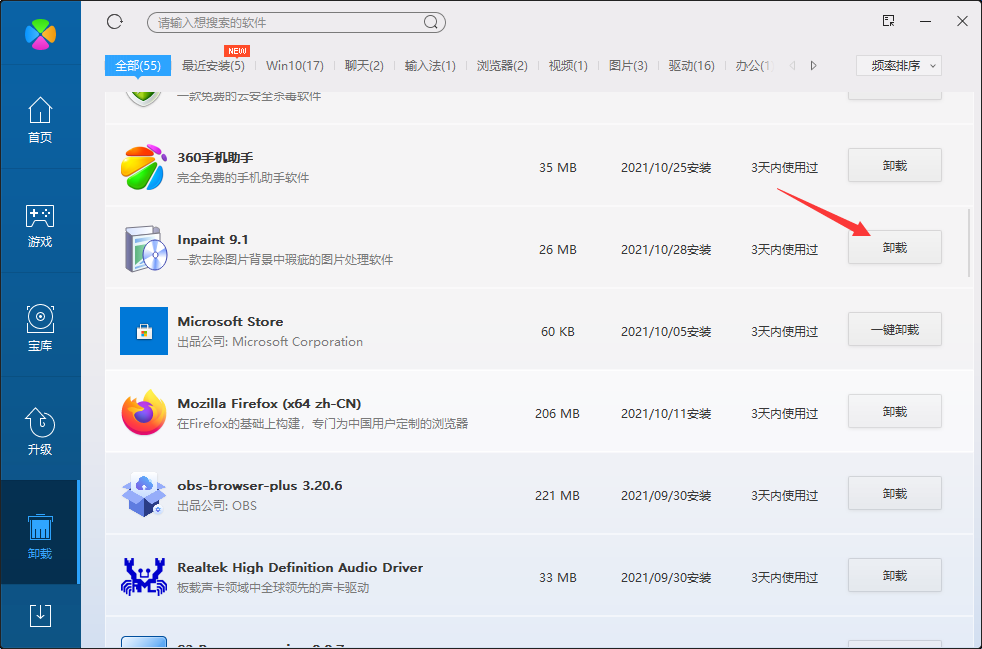This screenshot has width=982, height=649.
Task: Click the 60 KB size value
Action: [x=558, y=332]
